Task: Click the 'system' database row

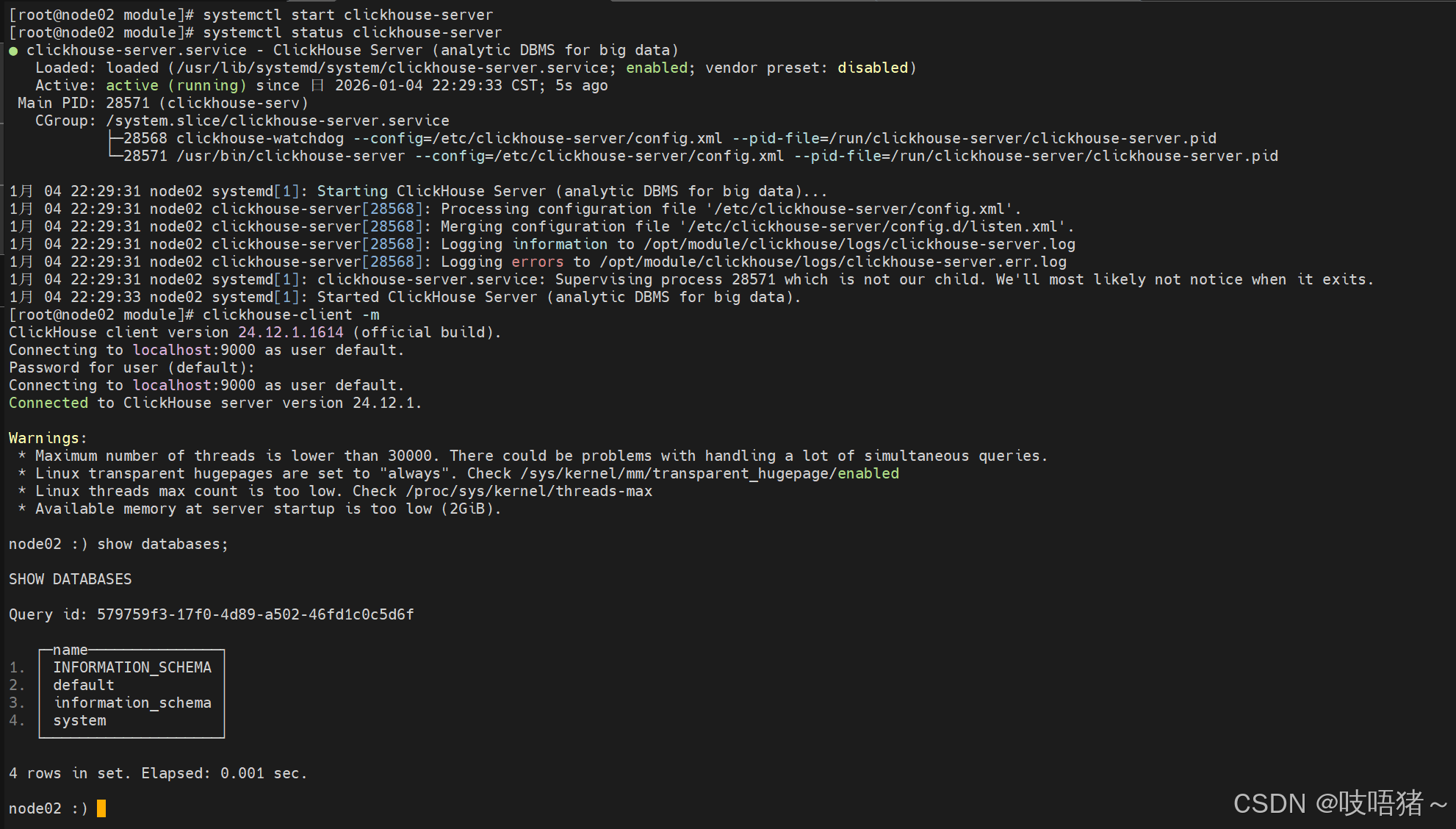Action: coord(79,720)
